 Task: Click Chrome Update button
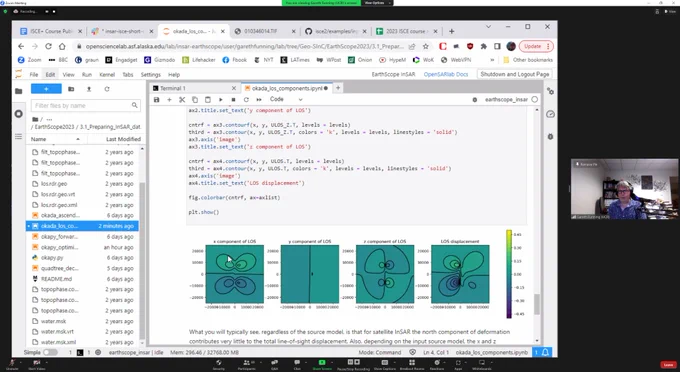tap(536, 46)
